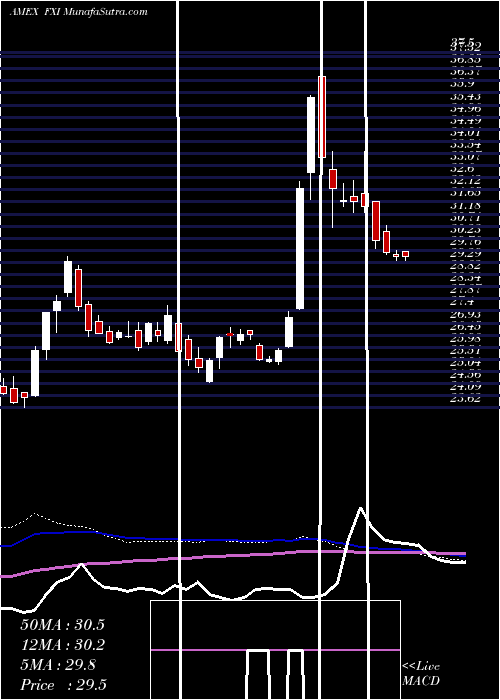The height and width of the screenshot is (700, 500).
Task: Click the Price : 29.5 readout
Action: point(63,685)
